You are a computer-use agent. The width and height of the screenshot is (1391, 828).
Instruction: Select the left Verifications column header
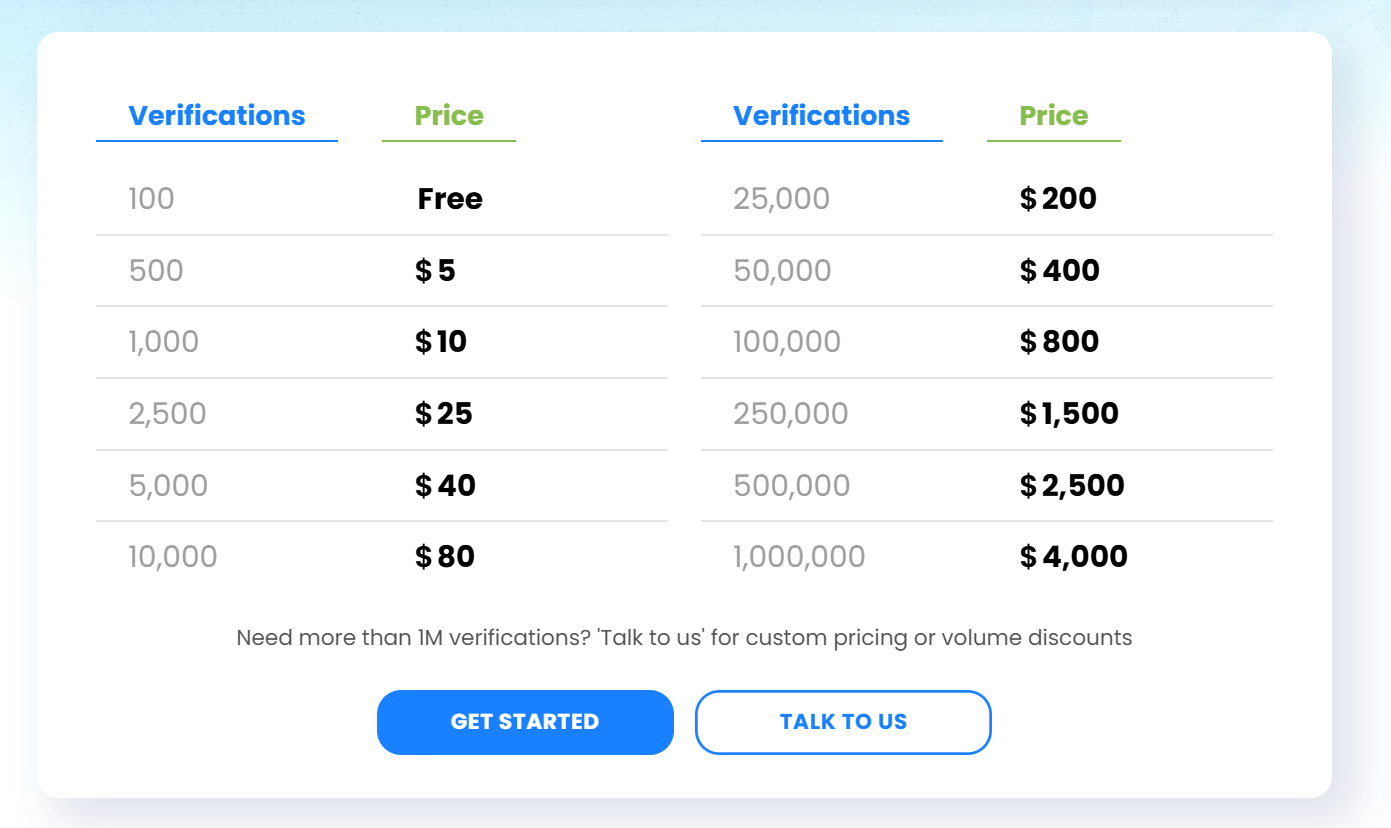(217, 116)
